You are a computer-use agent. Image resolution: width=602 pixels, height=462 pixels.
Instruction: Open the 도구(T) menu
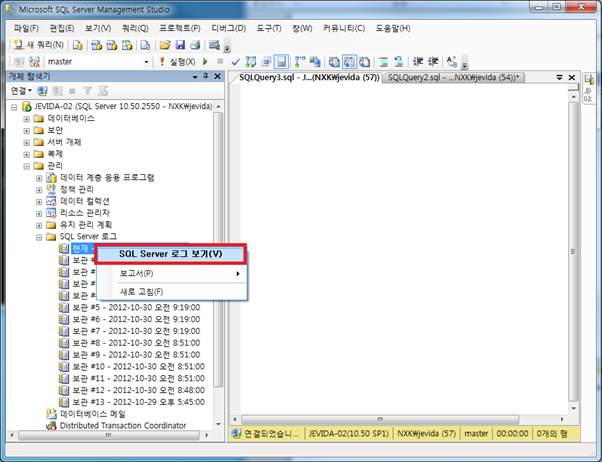point(269,28)
